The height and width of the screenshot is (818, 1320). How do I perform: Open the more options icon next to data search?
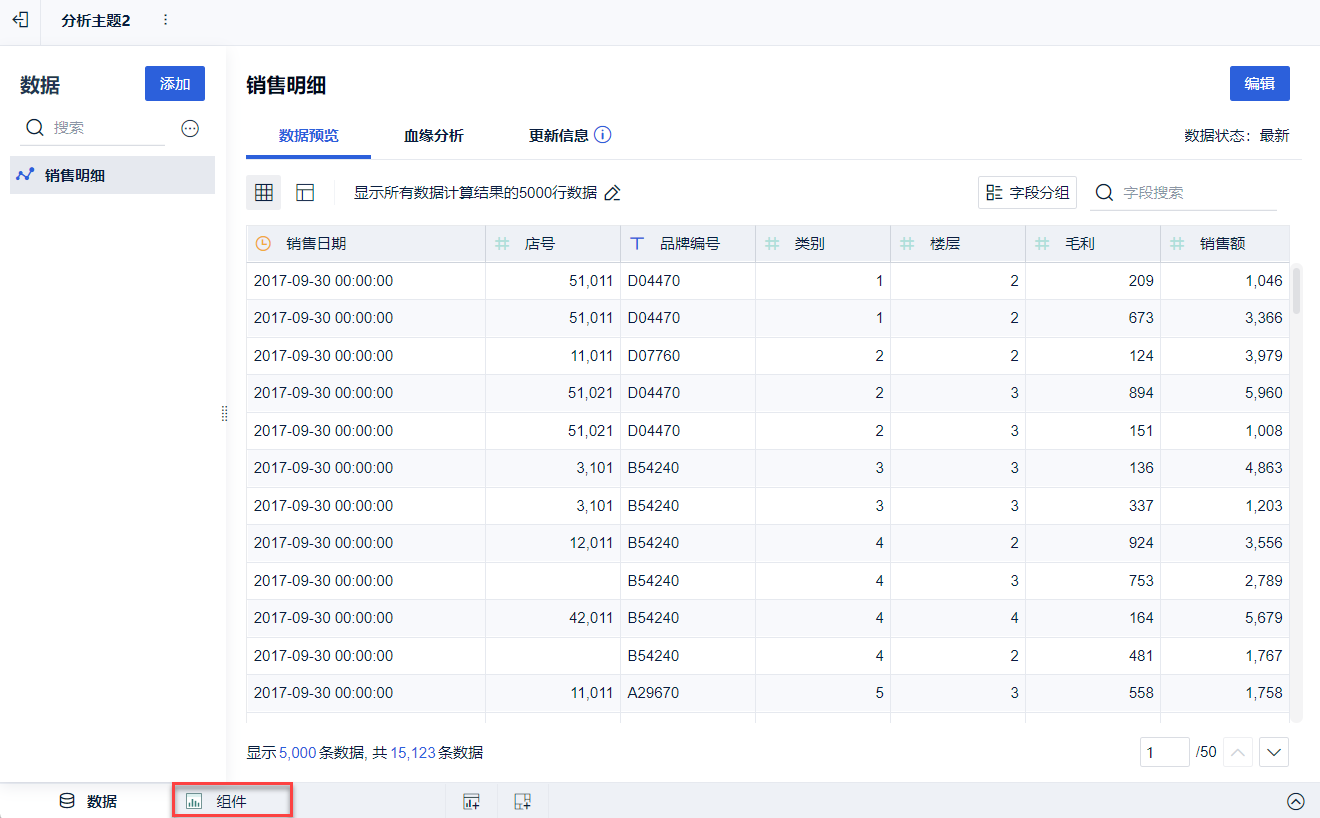190,128
